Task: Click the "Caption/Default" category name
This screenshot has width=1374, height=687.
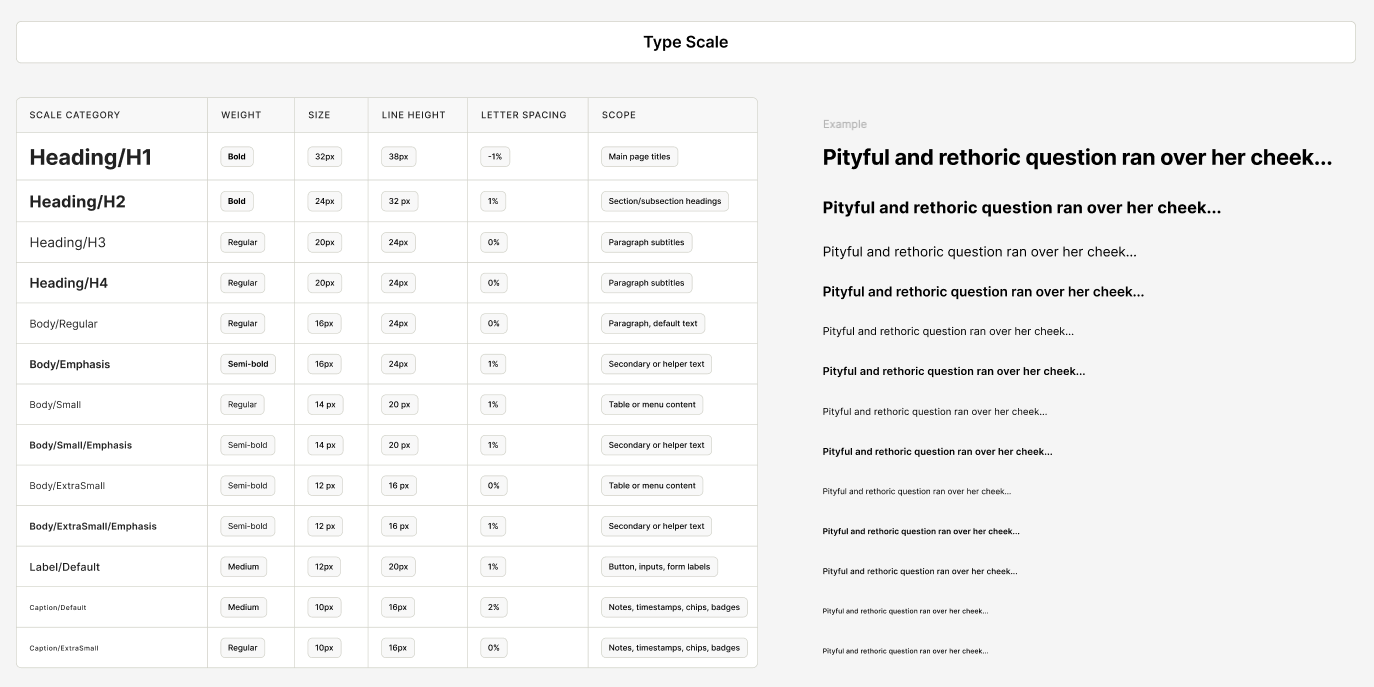Action: point(58,608)
